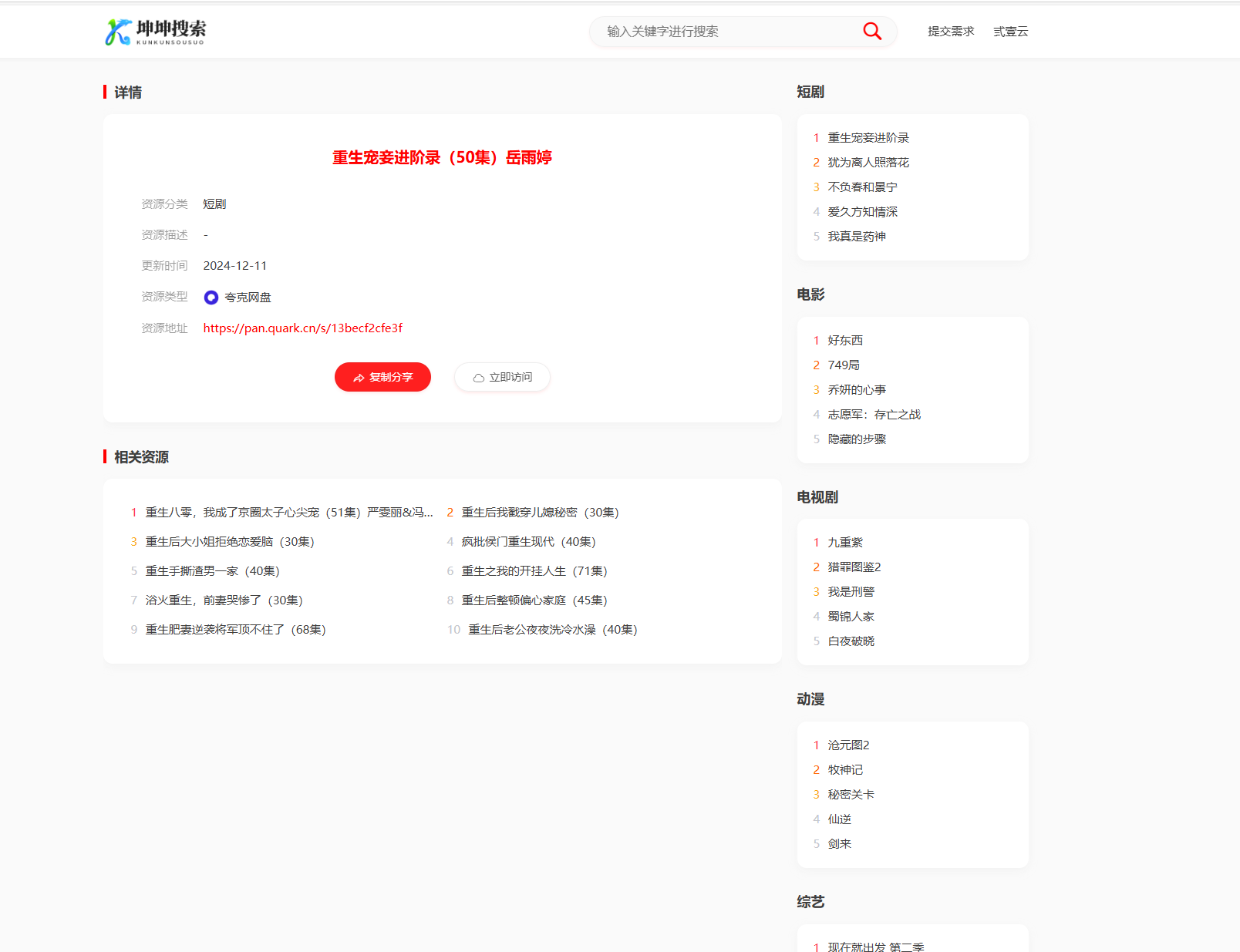Click the 电视剧 sidebar heading

point(817,497)
